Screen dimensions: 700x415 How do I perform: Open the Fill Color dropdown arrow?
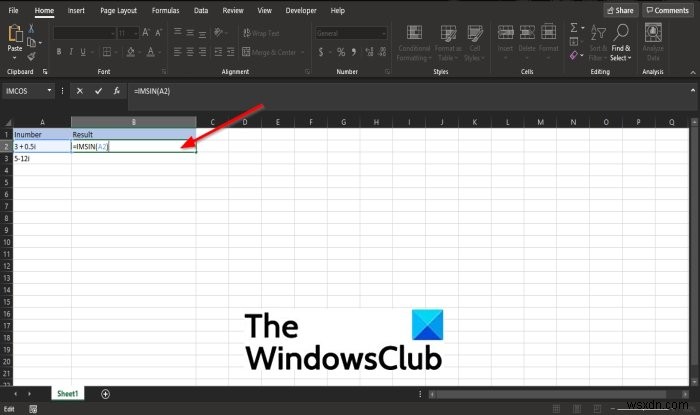(x=139, y=52)
